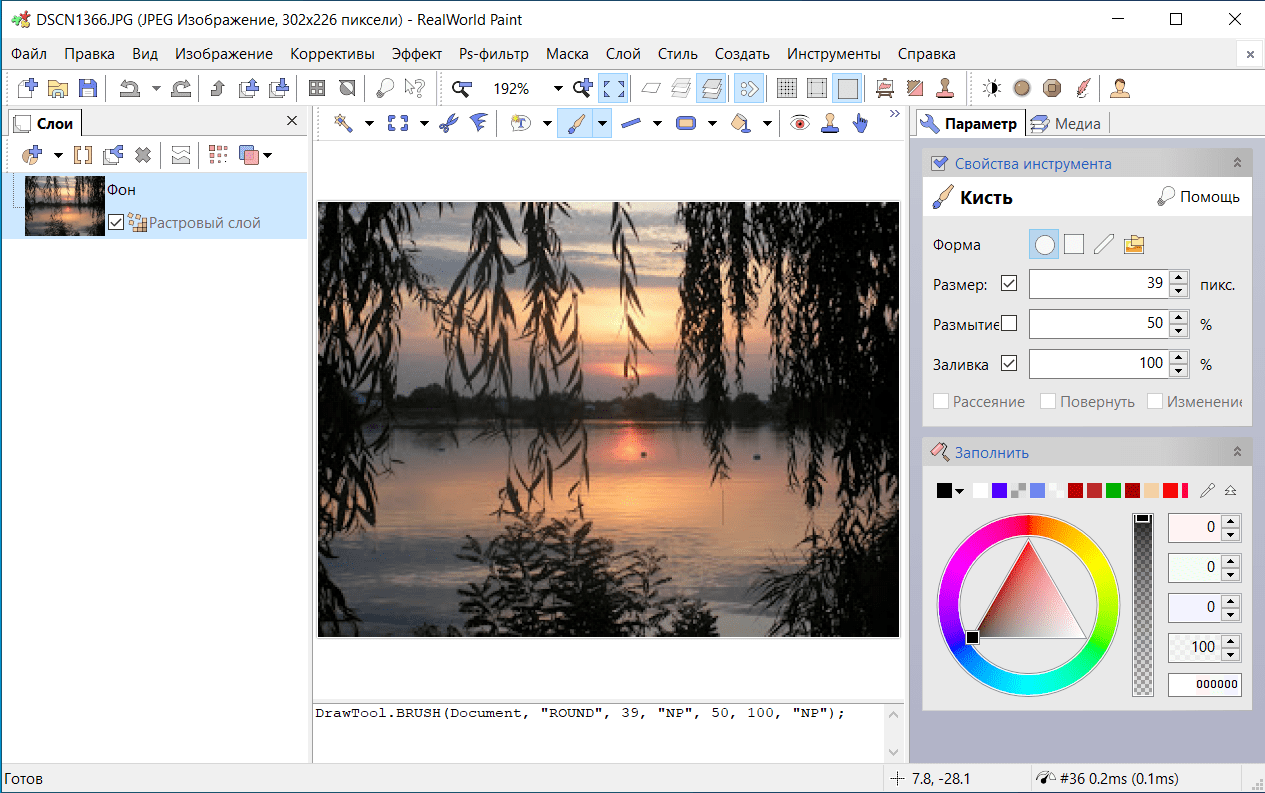Select the brush tool in toolbar
The image size is (1265, 793).
point(575,123)
